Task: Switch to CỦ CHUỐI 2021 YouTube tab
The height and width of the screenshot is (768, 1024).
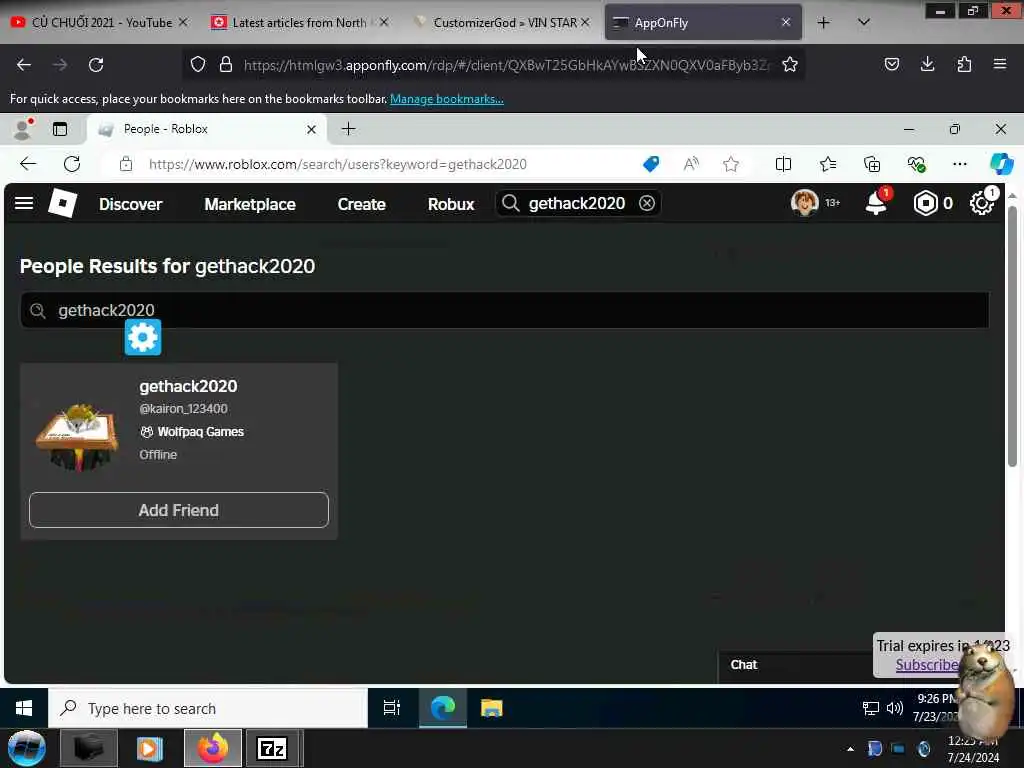Action: [99, 22]
